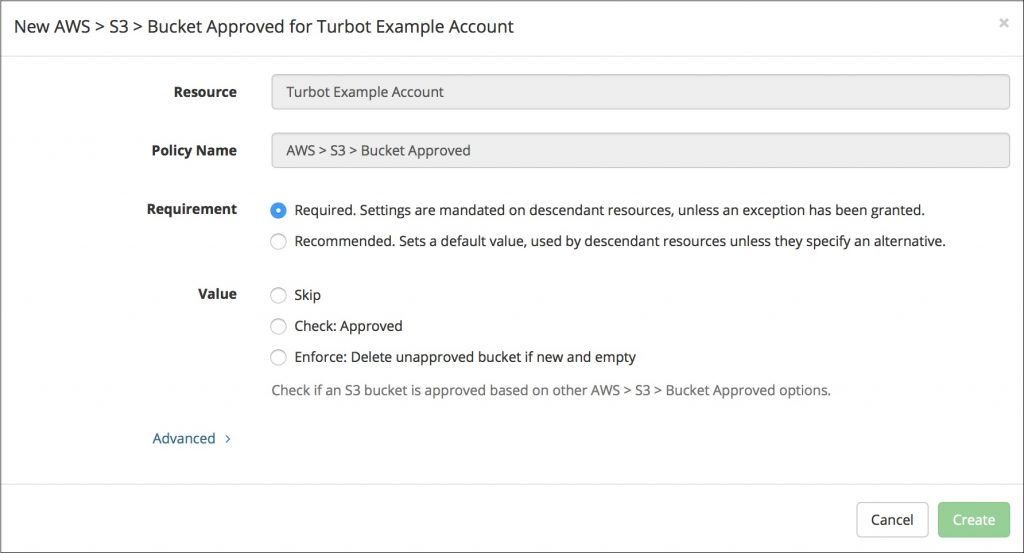Choose the Skip value option
Viewport: 1024px width, 553px height.
tap(278, 295)
